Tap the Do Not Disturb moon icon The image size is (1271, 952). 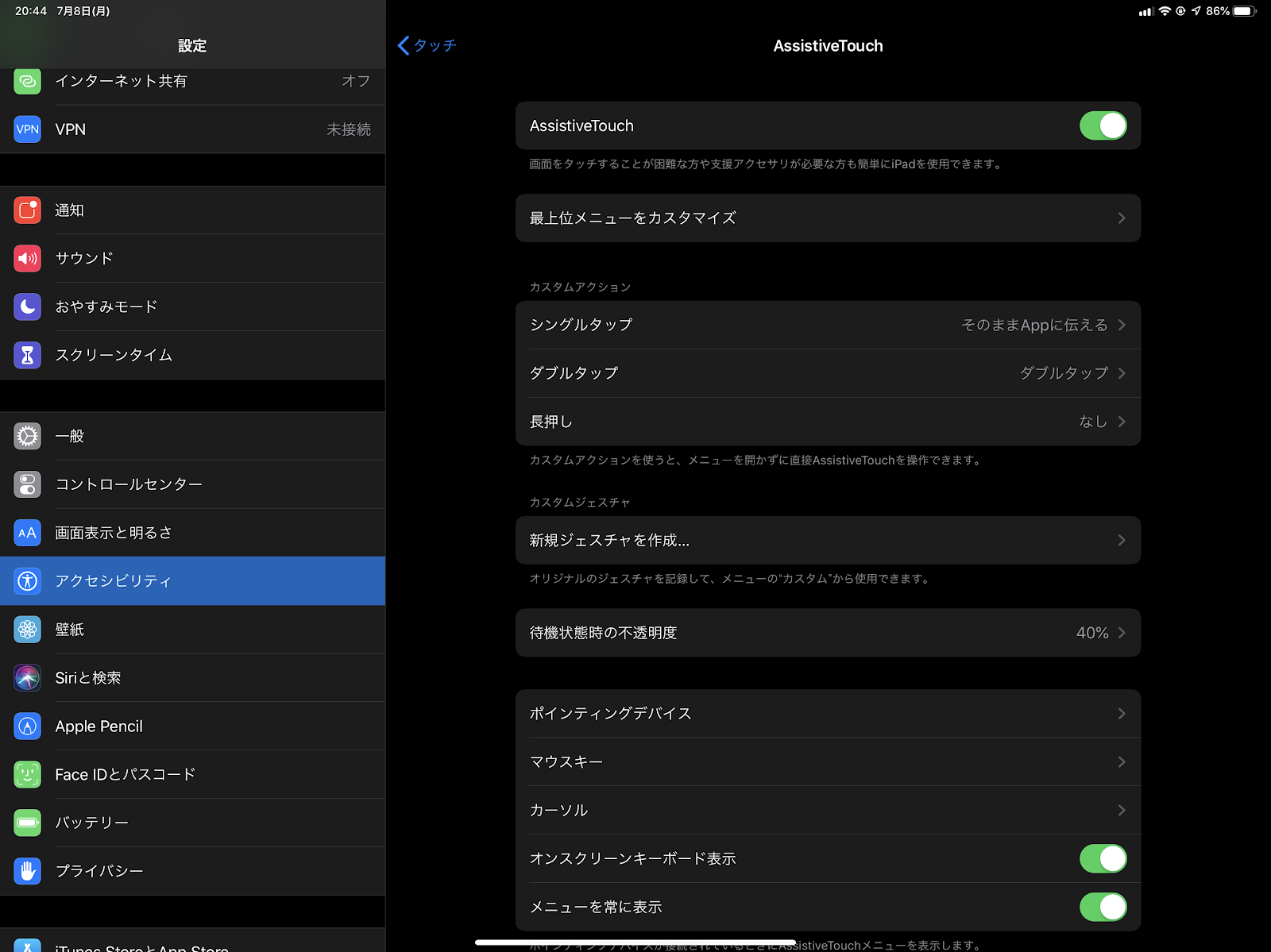[x=27, y=306]
